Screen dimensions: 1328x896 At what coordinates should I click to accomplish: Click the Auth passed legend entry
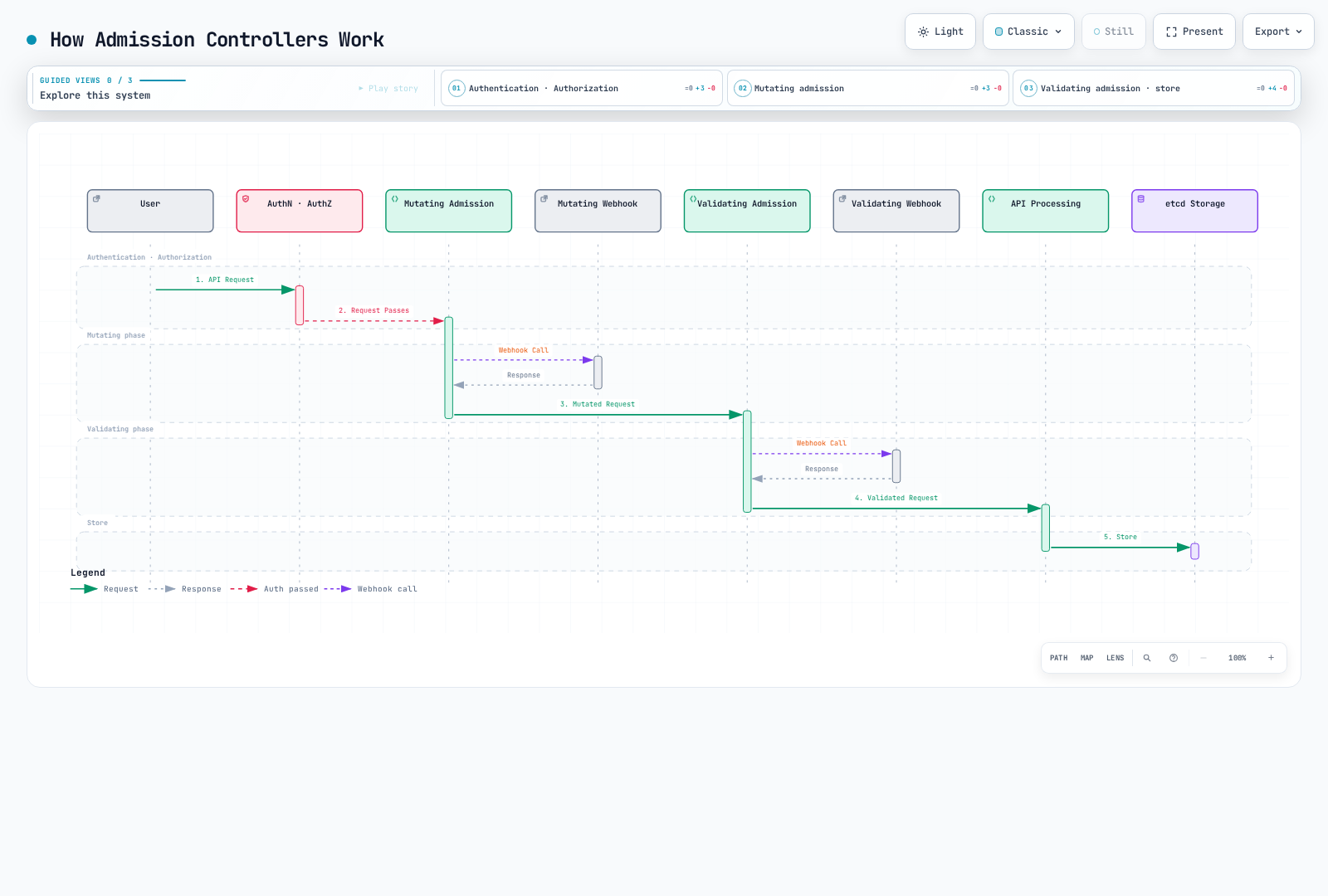tap(275, 589)
